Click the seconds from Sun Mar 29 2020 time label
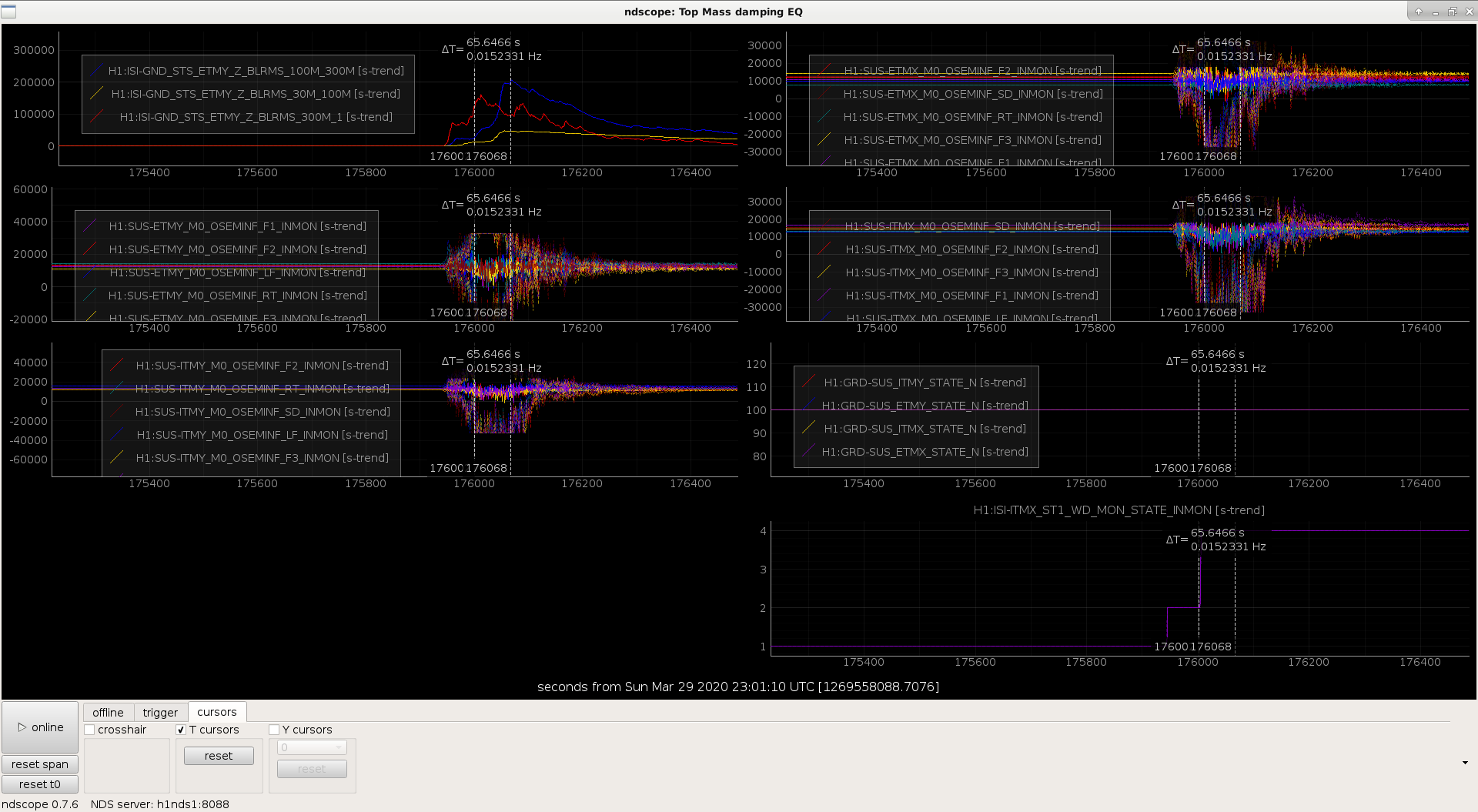Screen dimensions: 1478x812 click(x=738, y=687)
